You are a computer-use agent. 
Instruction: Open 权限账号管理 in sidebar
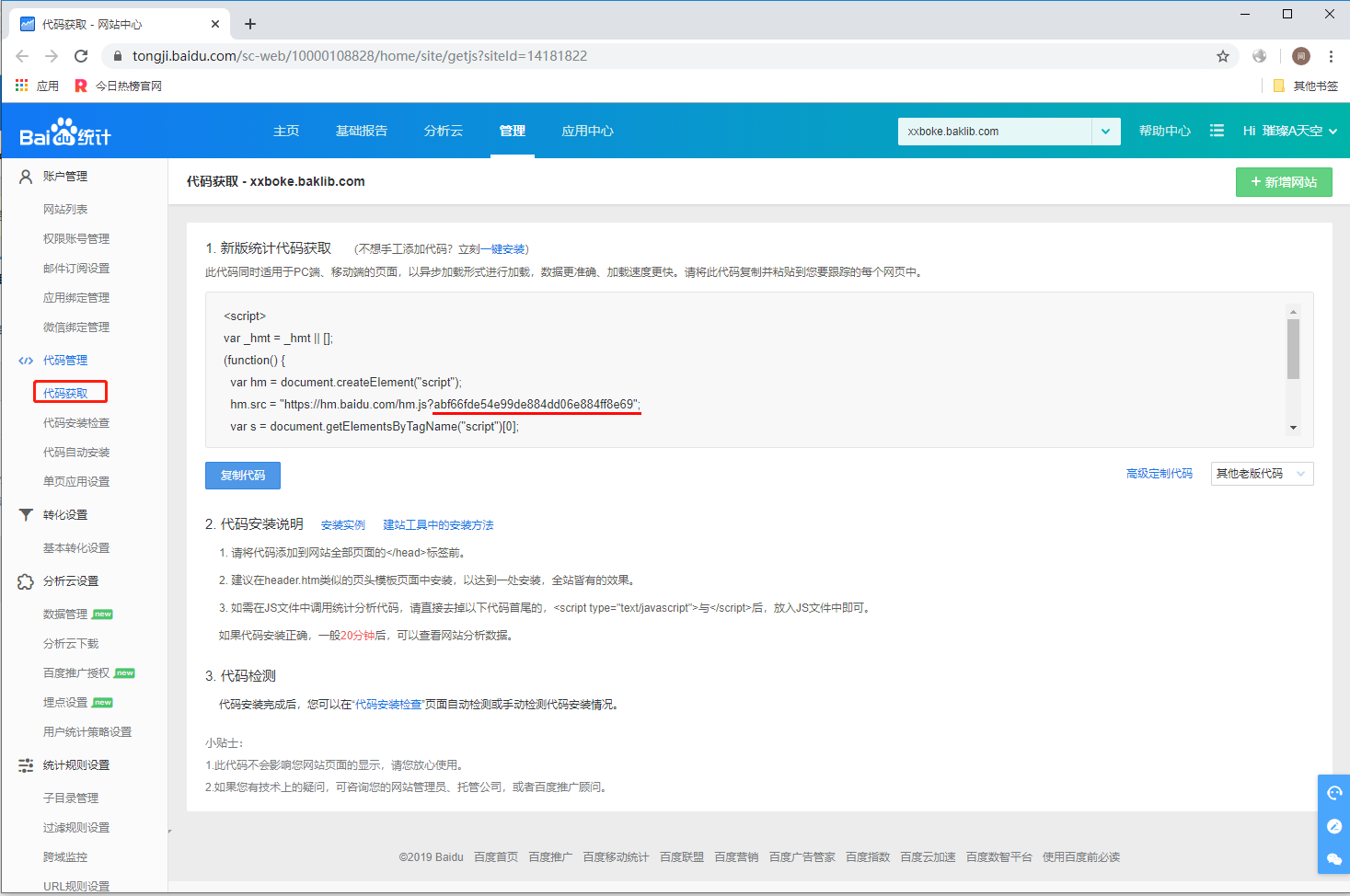pyautogui.click(x=76, y=239)
